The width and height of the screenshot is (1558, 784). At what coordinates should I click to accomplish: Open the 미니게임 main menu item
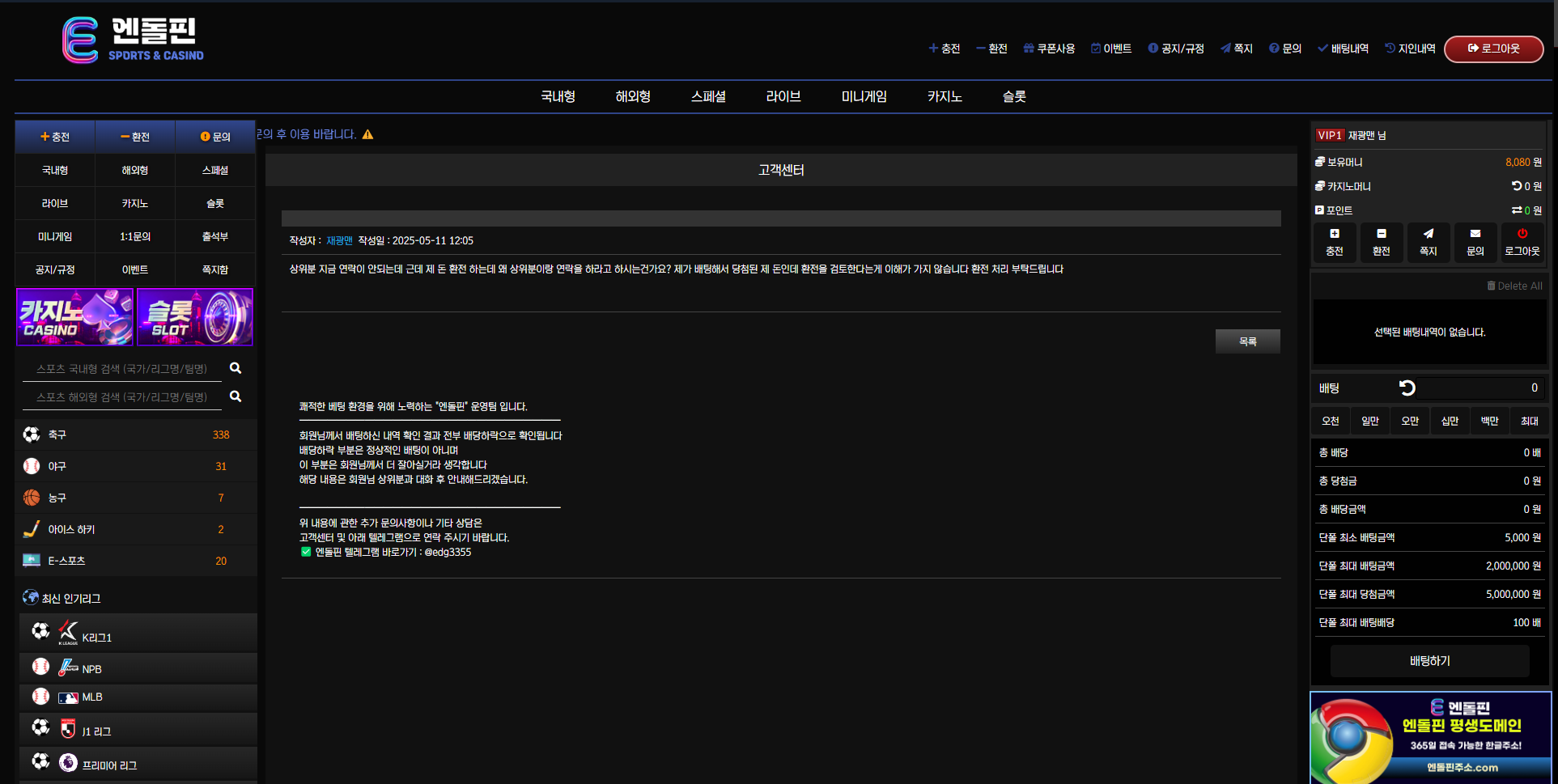(864, 96)
